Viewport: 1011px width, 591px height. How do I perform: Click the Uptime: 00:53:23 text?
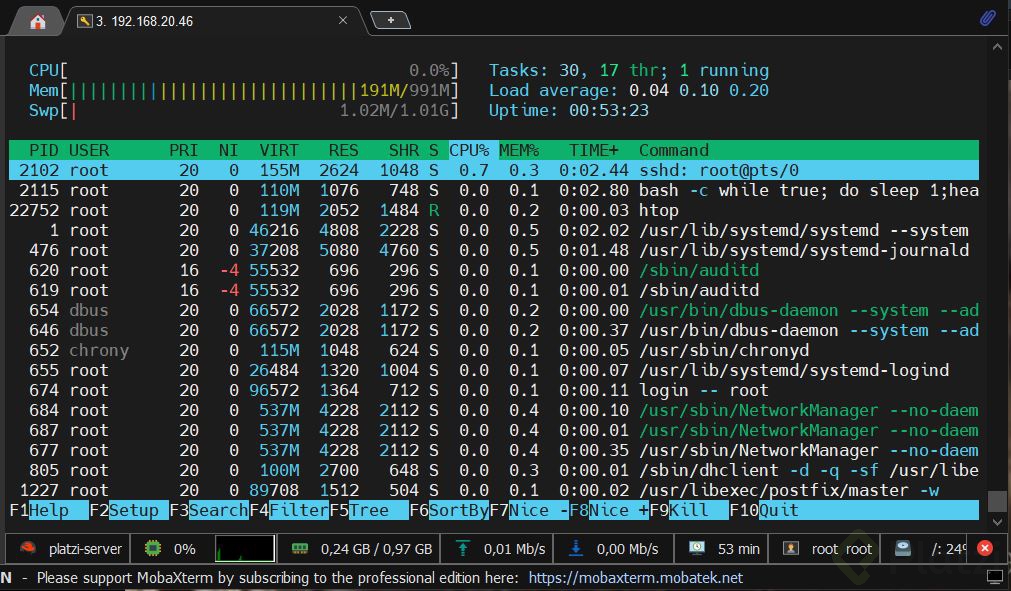(x=569, y=110)
